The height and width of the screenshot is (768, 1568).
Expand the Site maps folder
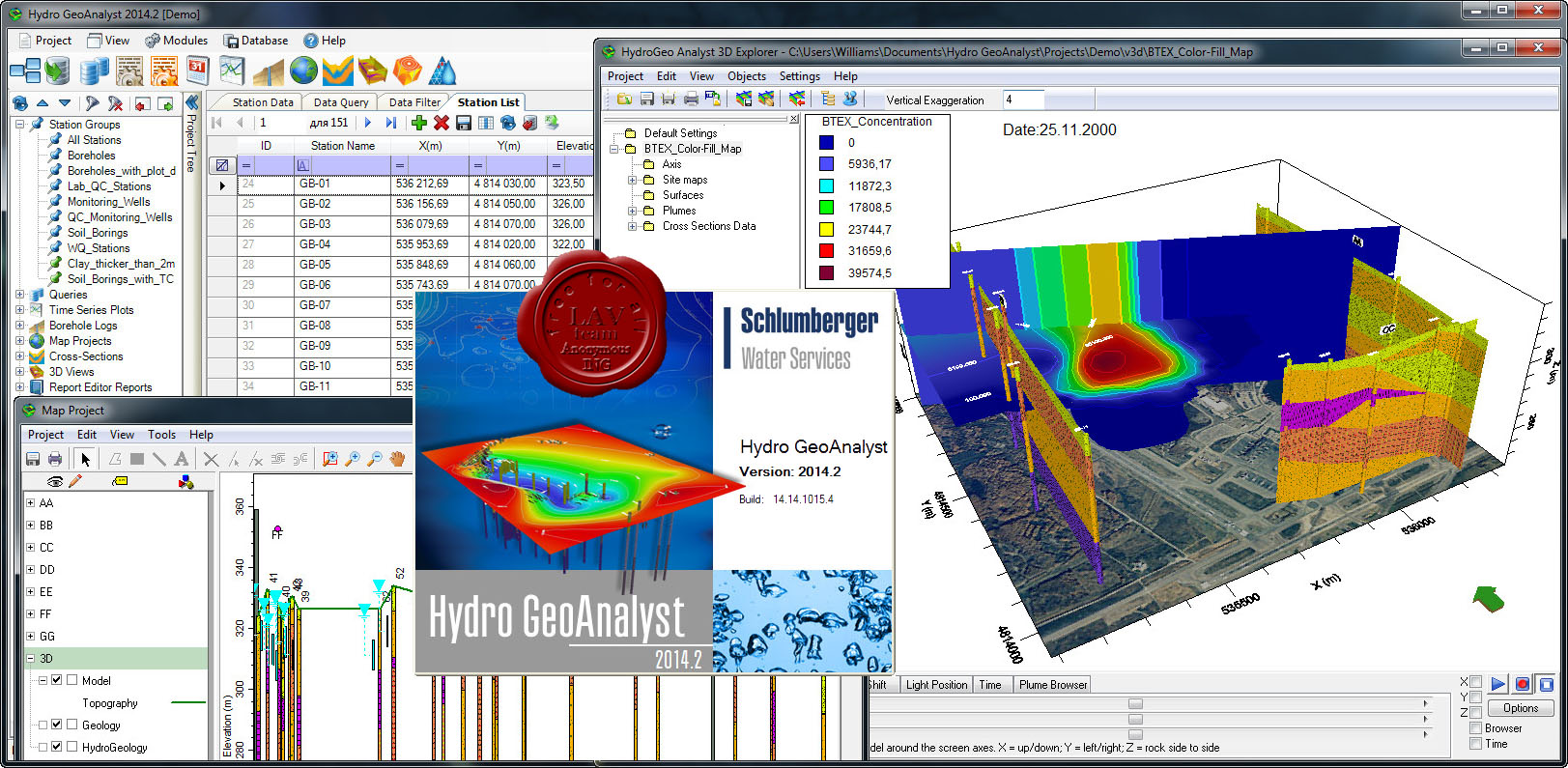[633, 180]
